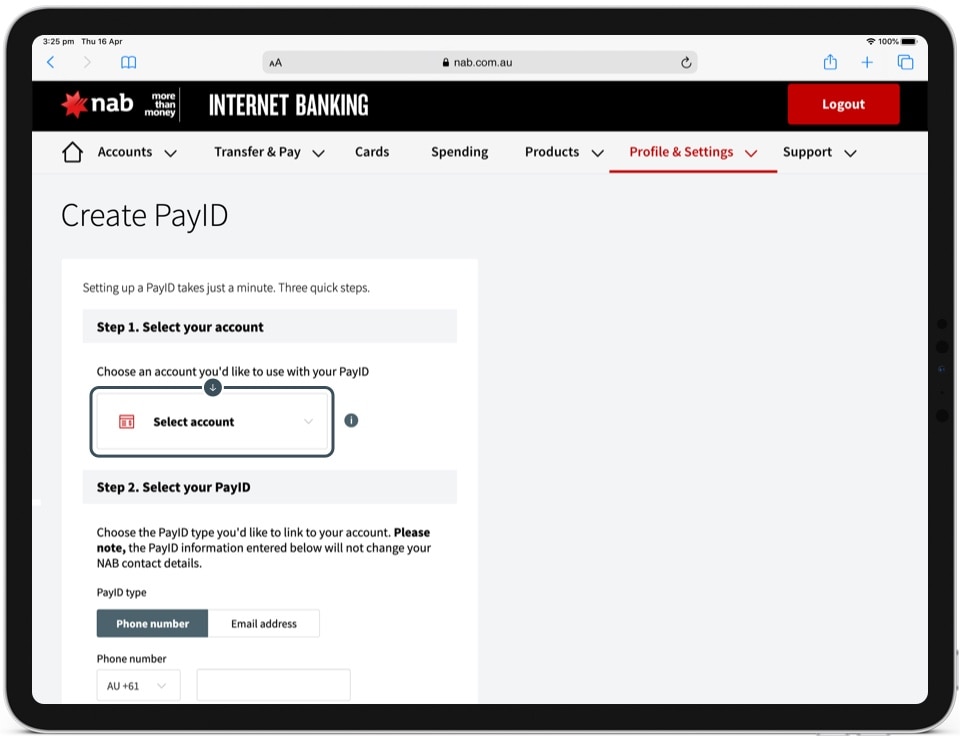Click the Phone number input field
The image size is (960, 740).
click(x=273, y=686)
